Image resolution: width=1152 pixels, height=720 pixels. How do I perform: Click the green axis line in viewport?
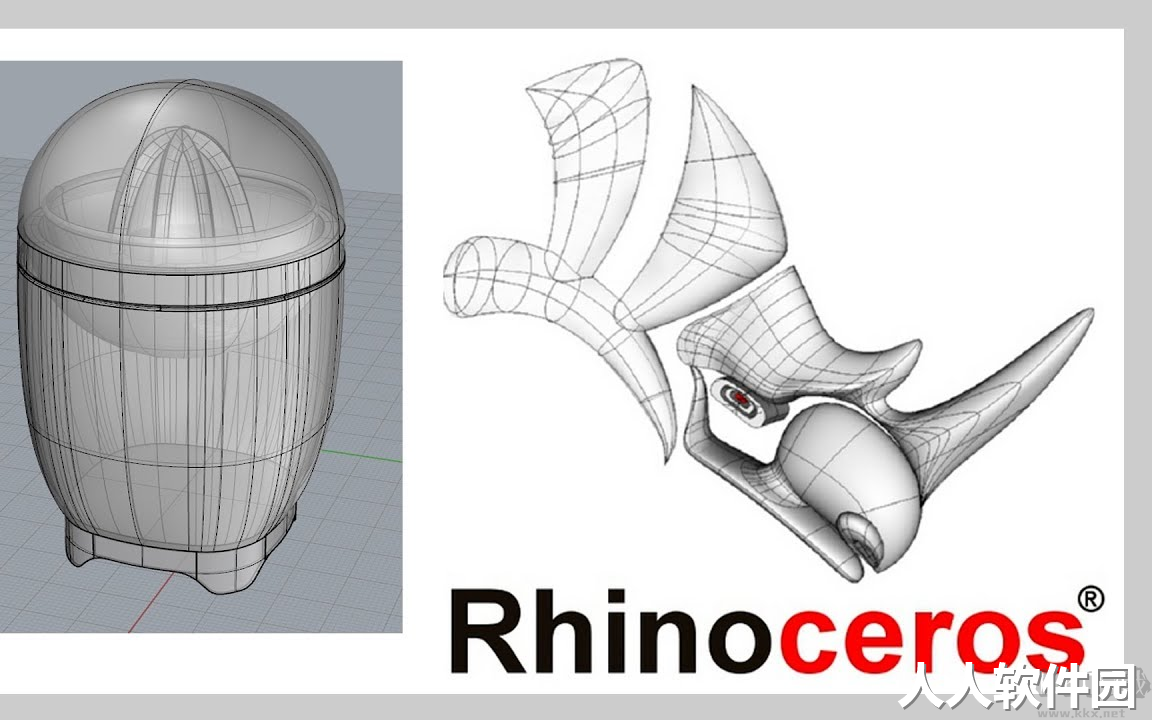(x=361, y=456)
